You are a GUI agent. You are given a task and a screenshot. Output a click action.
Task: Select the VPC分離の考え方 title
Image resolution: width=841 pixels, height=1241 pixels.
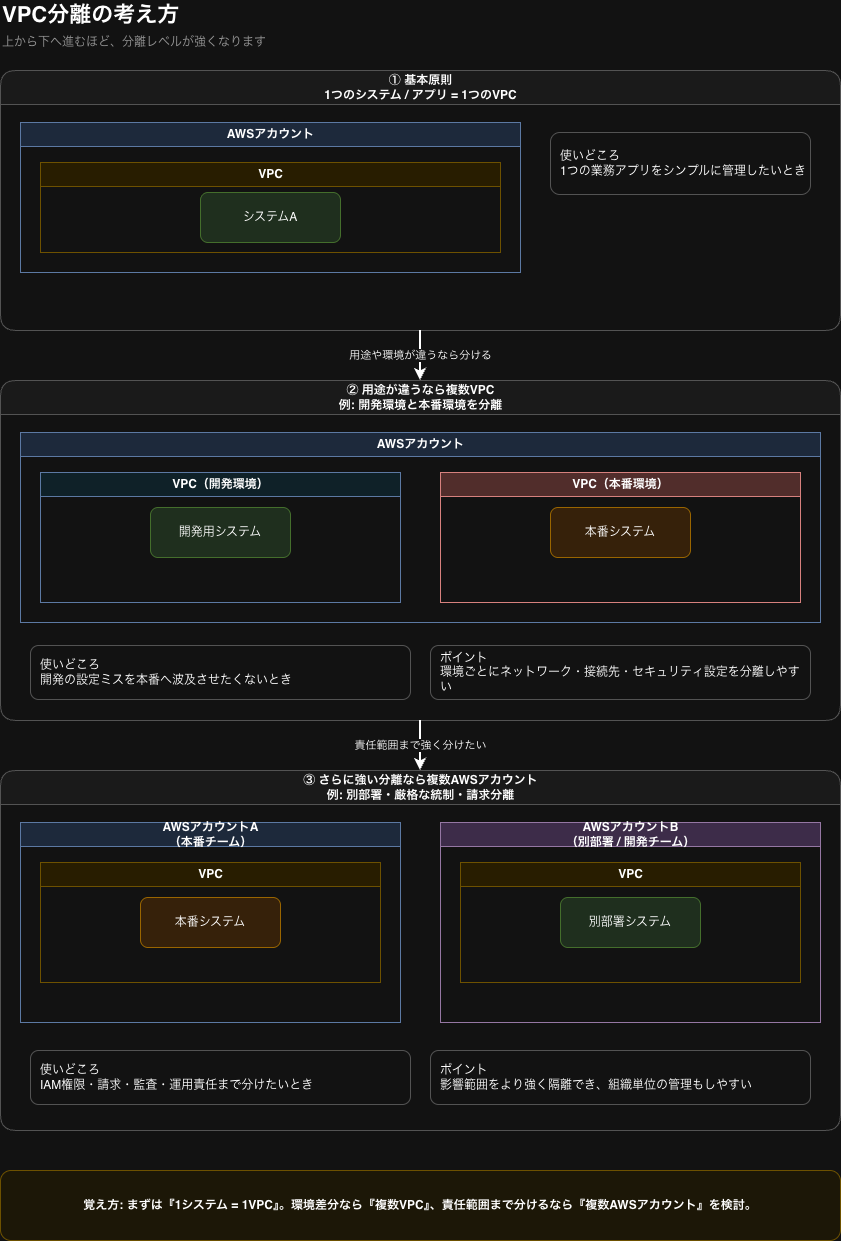tap(100, 15)
